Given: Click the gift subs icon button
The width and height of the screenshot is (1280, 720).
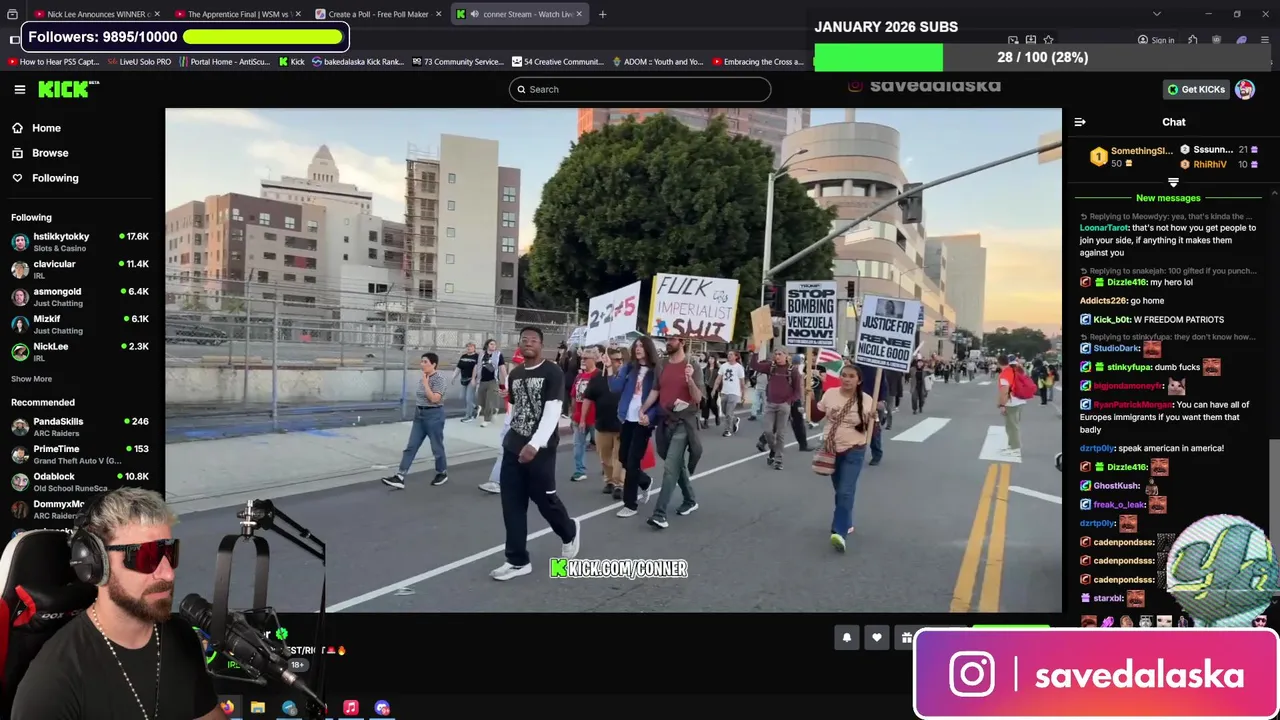Looking at the screenshot, I should tap(906, 638).
